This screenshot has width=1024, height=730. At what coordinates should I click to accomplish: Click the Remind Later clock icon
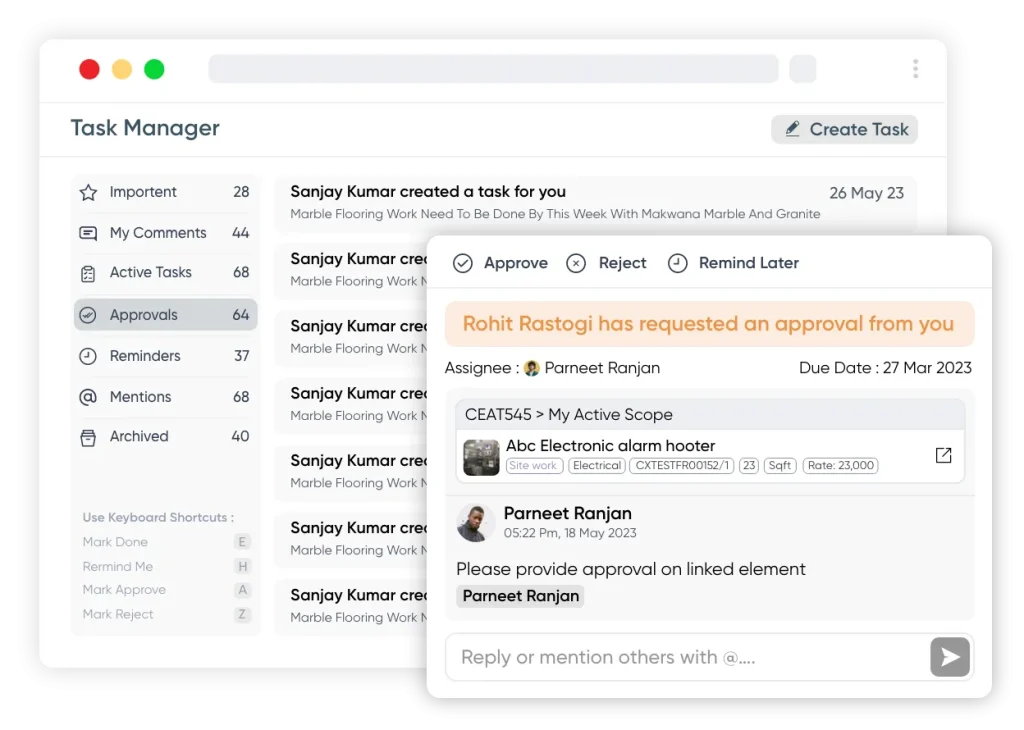coord(677,263)
